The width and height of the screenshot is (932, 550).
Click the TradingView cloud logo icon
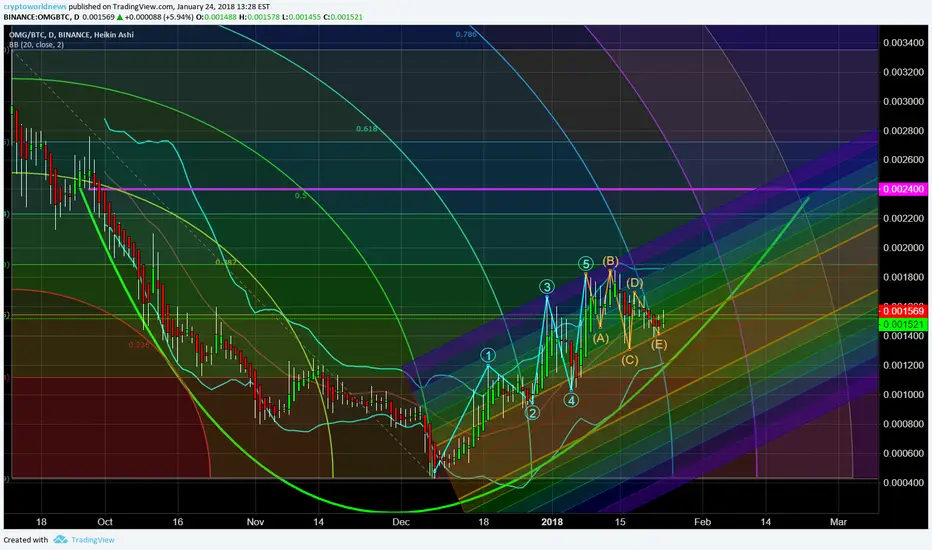(x=60, y=539)
